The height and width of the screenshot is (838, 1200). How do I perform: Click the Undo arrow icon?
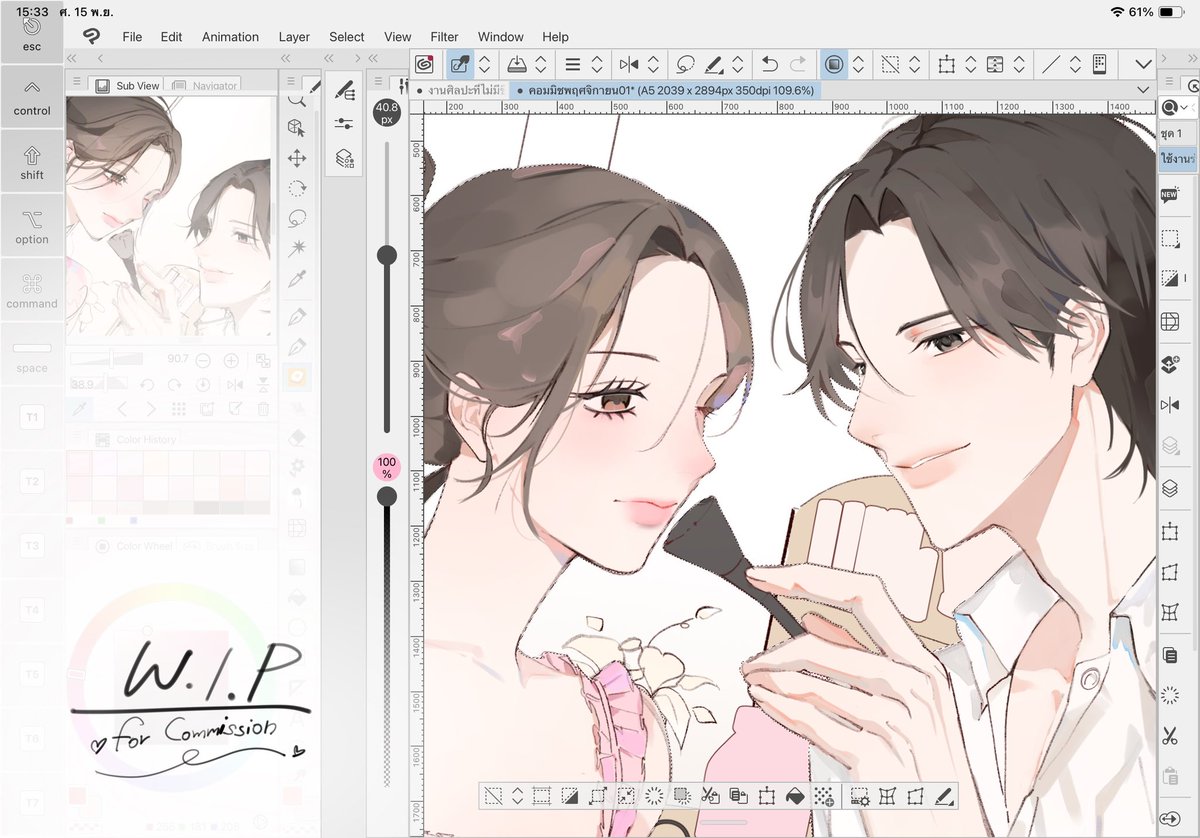[x=770, y=64]
